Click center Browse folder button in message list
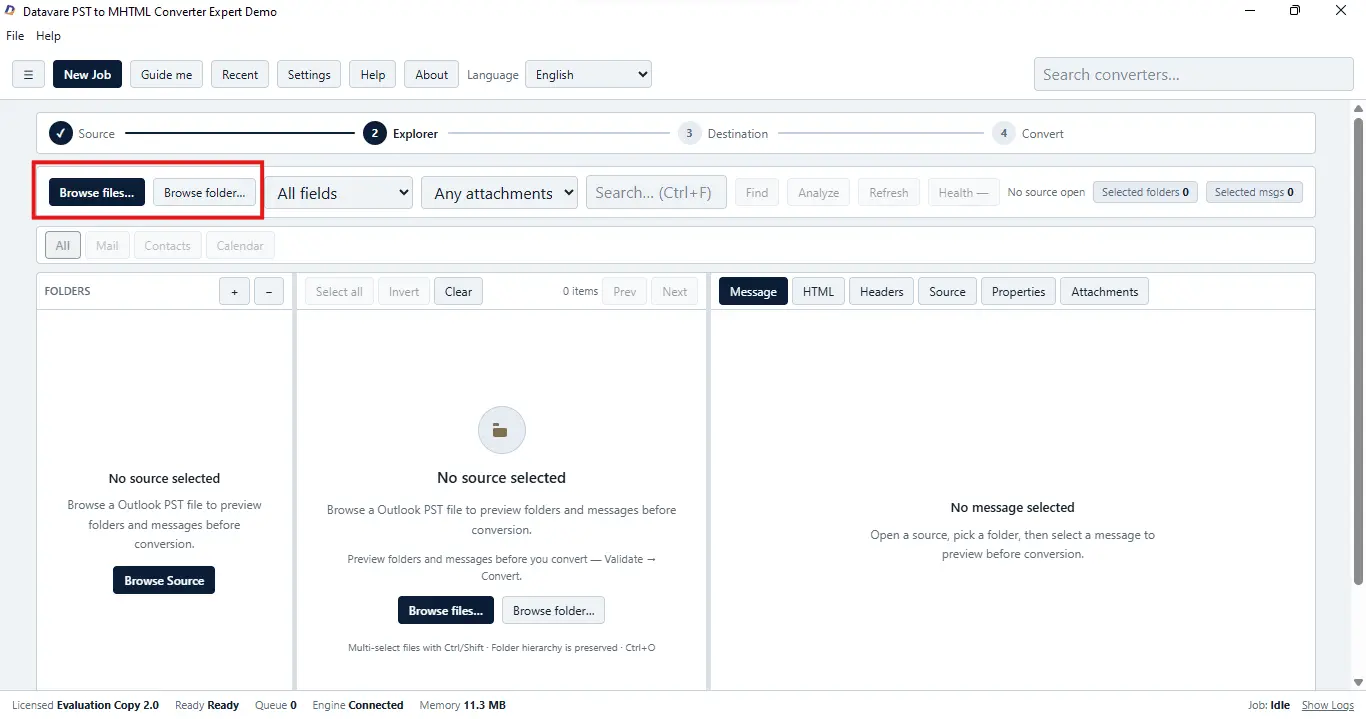The image size is (1366, 719). pos(553,610)
